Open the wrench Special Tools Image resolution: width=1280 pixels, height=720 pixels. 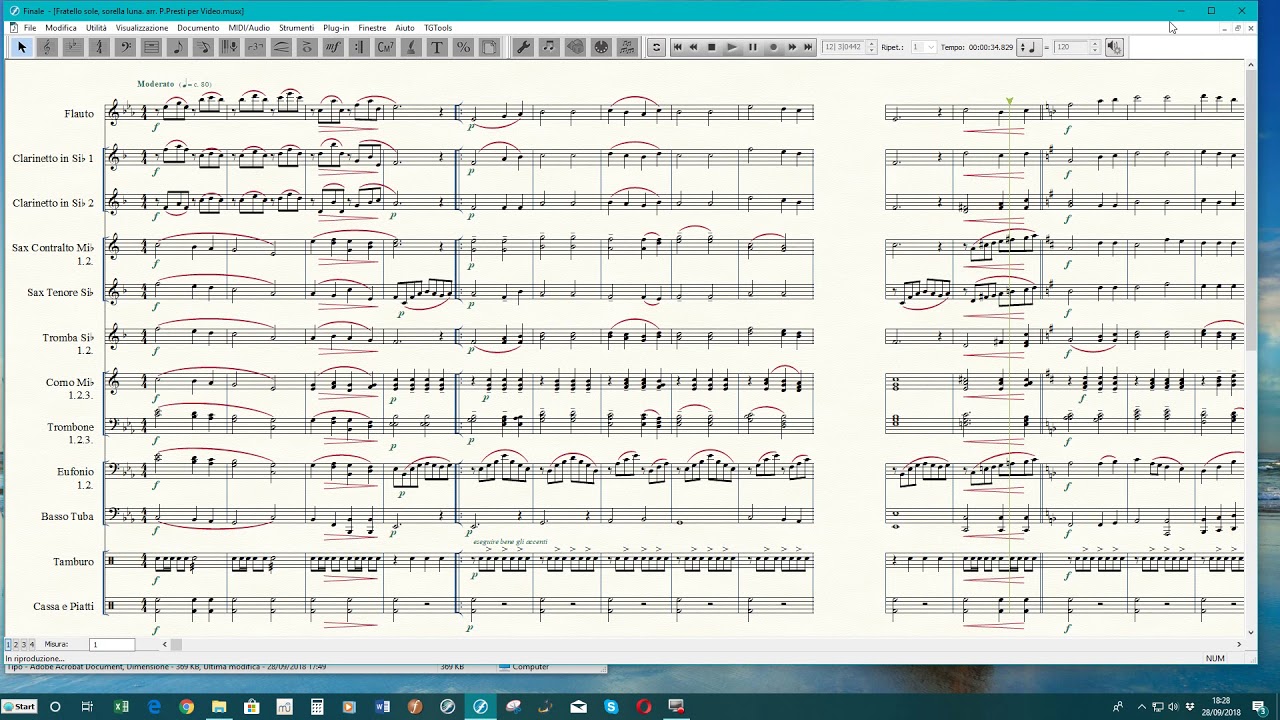[x=523, y=47]
